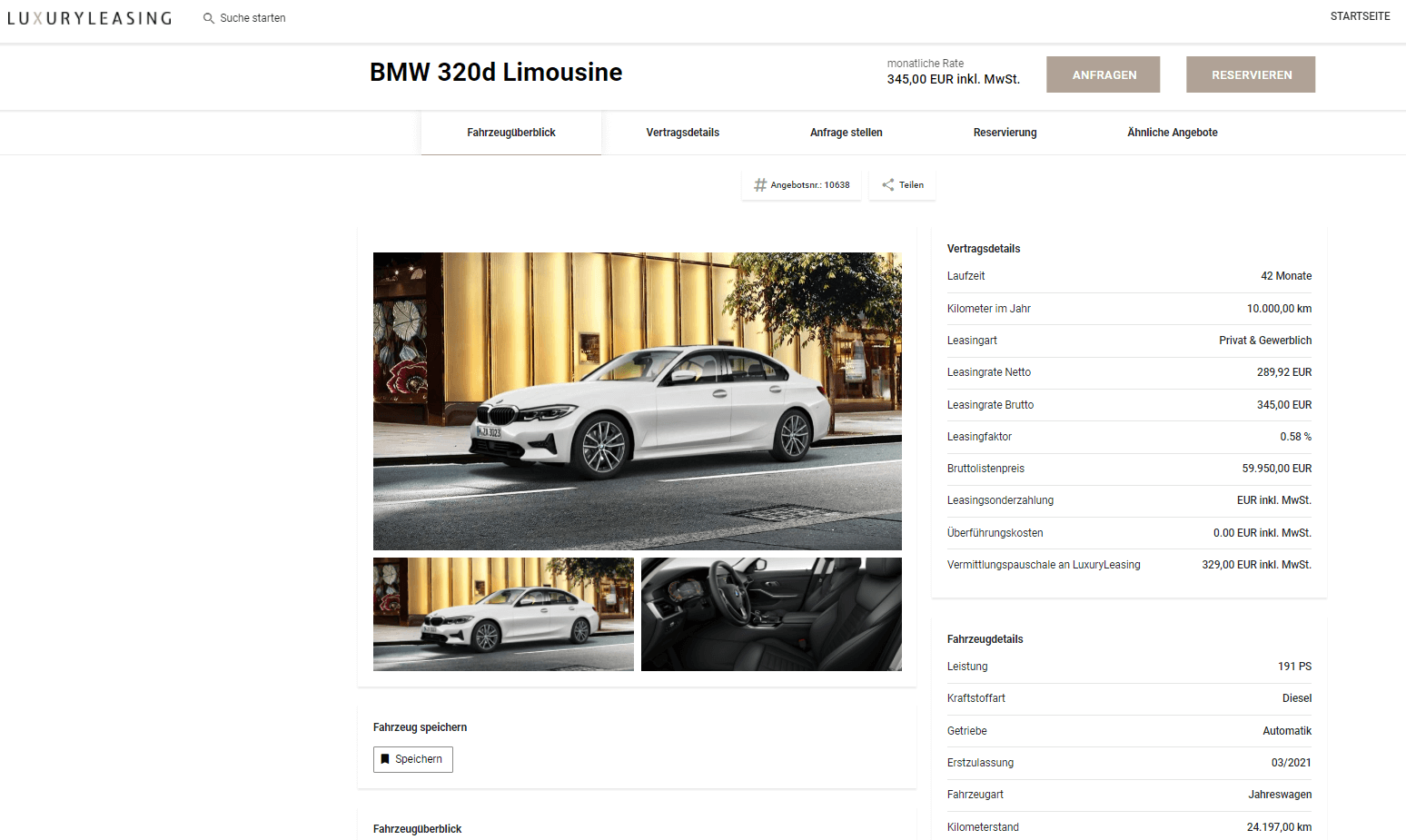This screenshot has height=840, width=1406.
Task: Open the main BMW exterior photo
Action: coord(638,401)
